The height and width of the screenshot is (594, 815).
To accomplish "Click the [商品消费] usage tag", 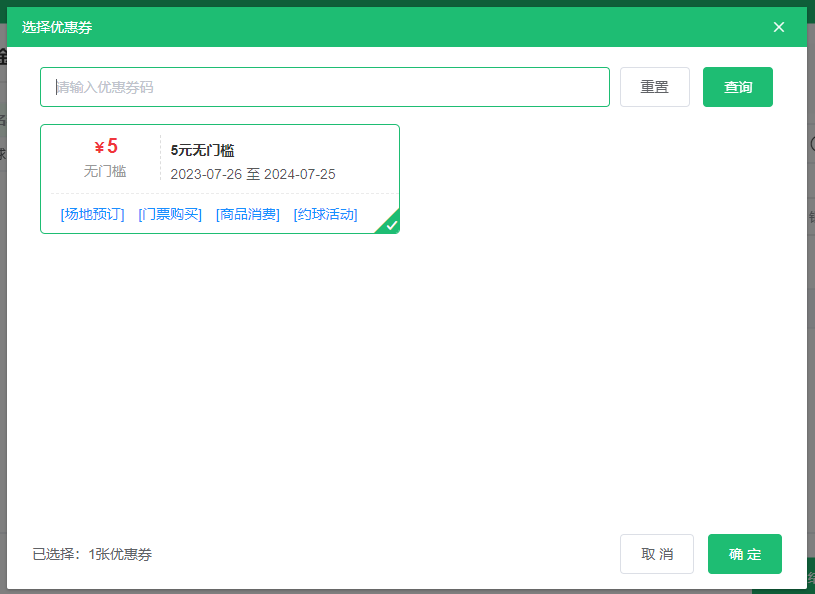I will [x=248, y=214].
